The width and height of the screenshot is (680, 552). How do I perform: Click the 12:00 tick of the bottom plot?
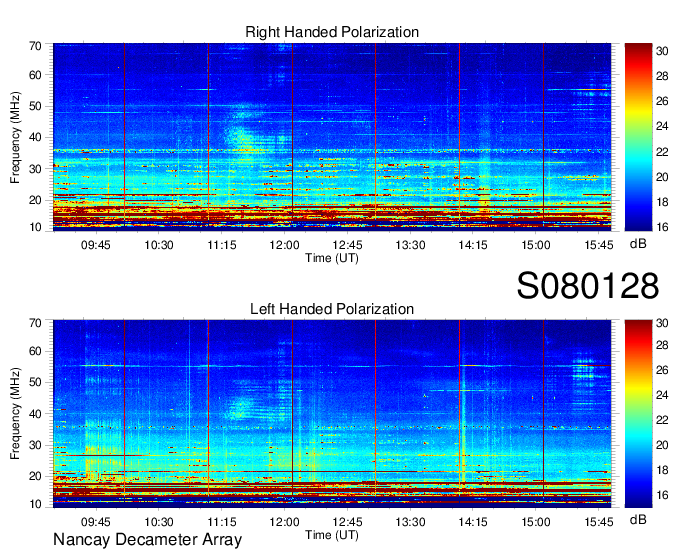[284, 522]
